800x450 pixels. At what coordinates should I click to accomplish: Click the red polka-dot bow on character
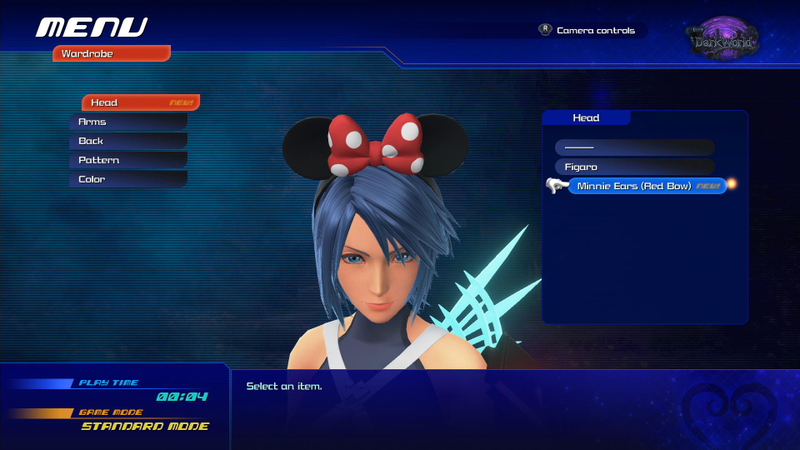[x=376, y=144]
